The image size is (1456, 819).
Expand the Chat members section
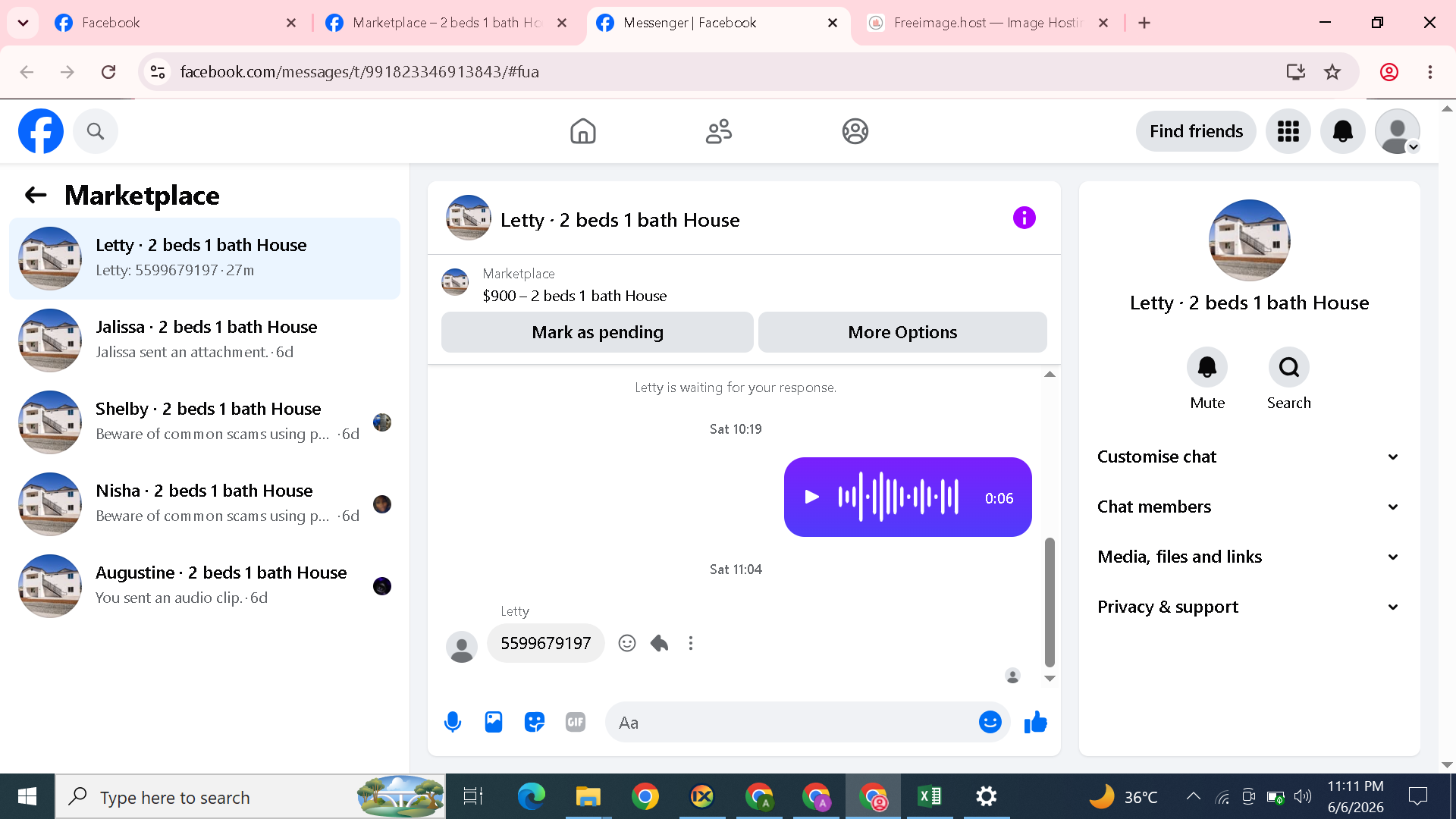pyautogui.click(x=1249, y=507)
